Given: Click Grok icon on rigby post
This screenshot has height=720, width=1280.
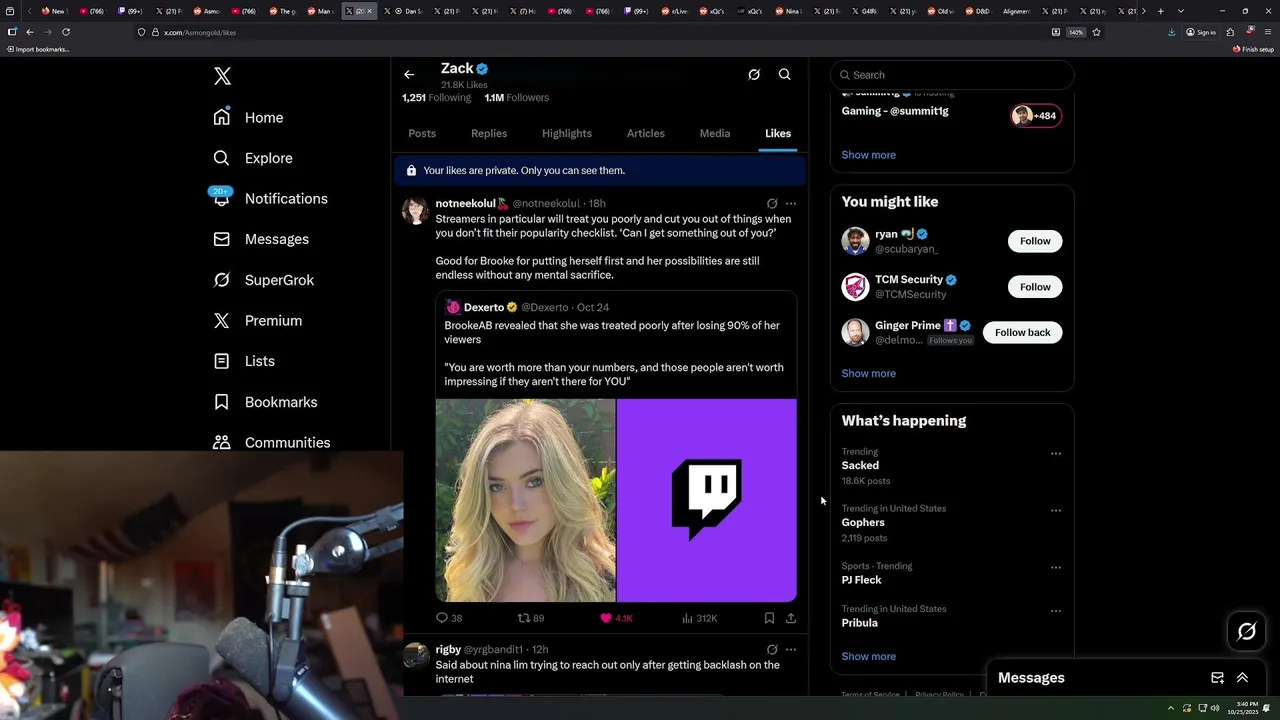Looking at the screenshot, I should point(772,649).
